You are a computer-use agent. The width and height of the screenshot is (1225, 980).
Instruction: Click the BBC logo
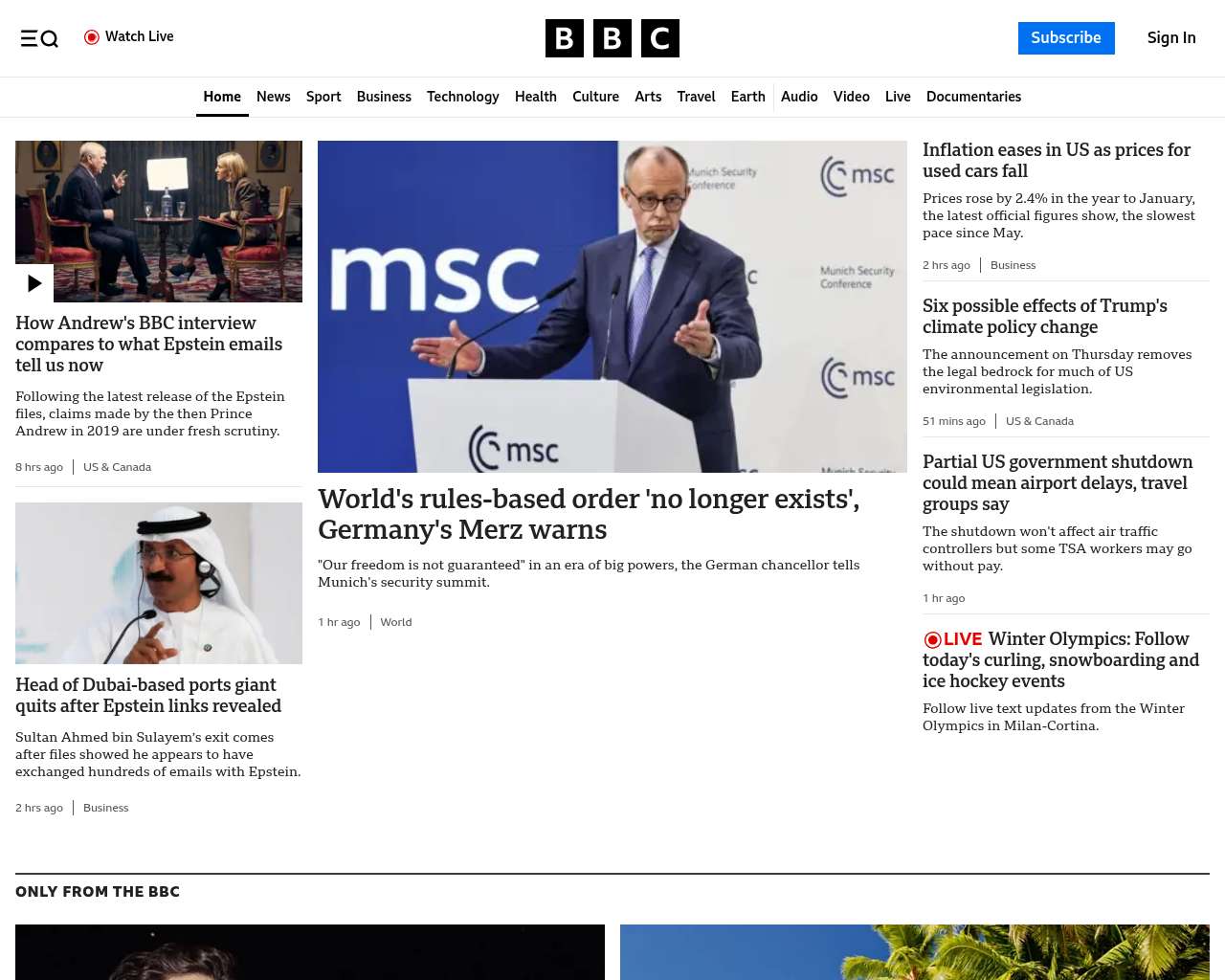[612, 38]
